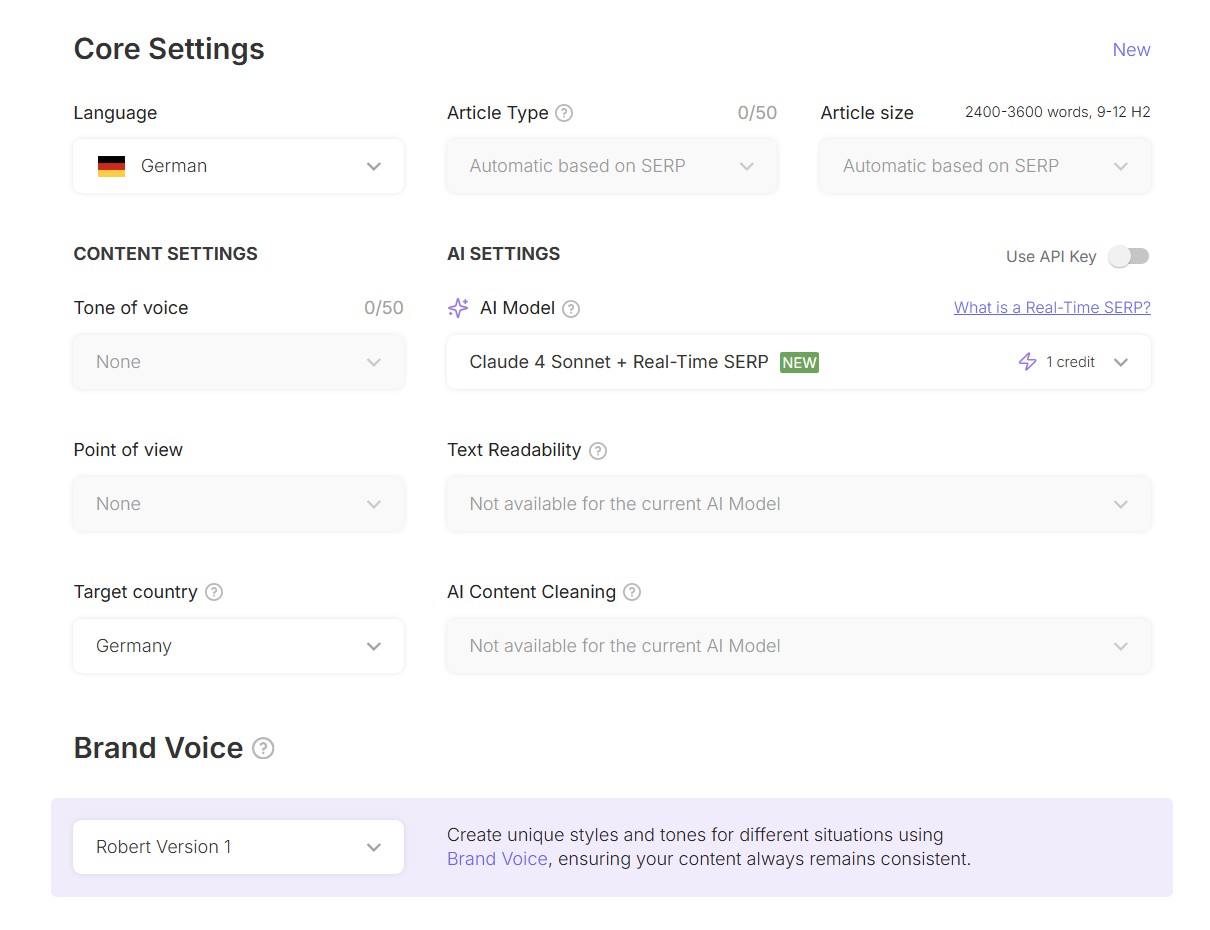Viewport: 1210px width, 930px height.
Task: Open the What is a Real-Time SERP link
Action: 1051,308
